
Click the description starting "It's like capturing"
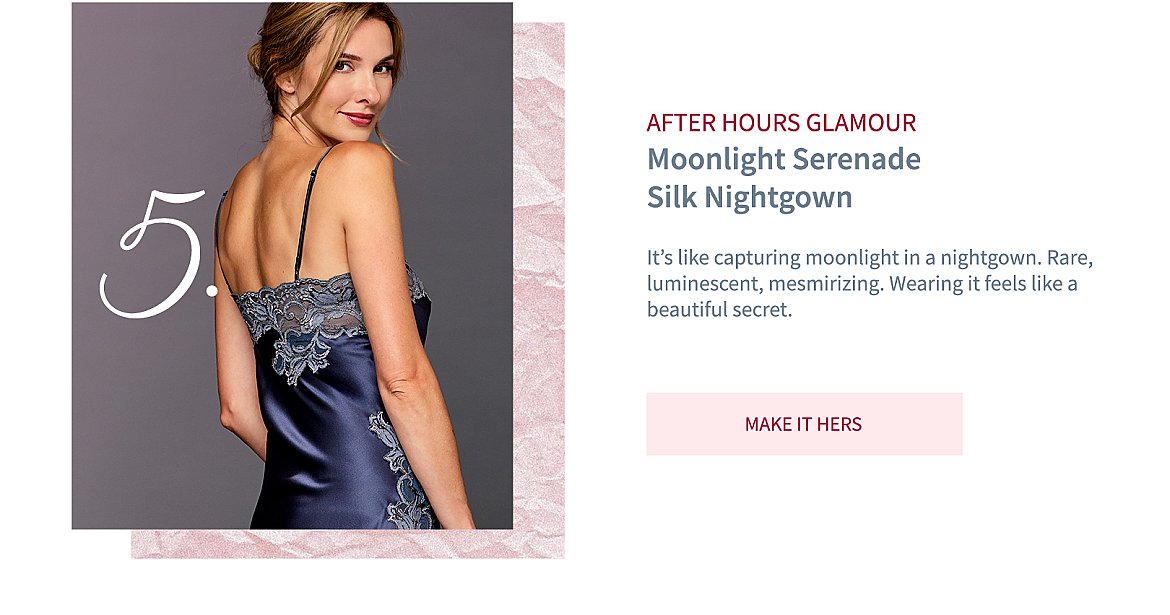[x=870, y=284]
